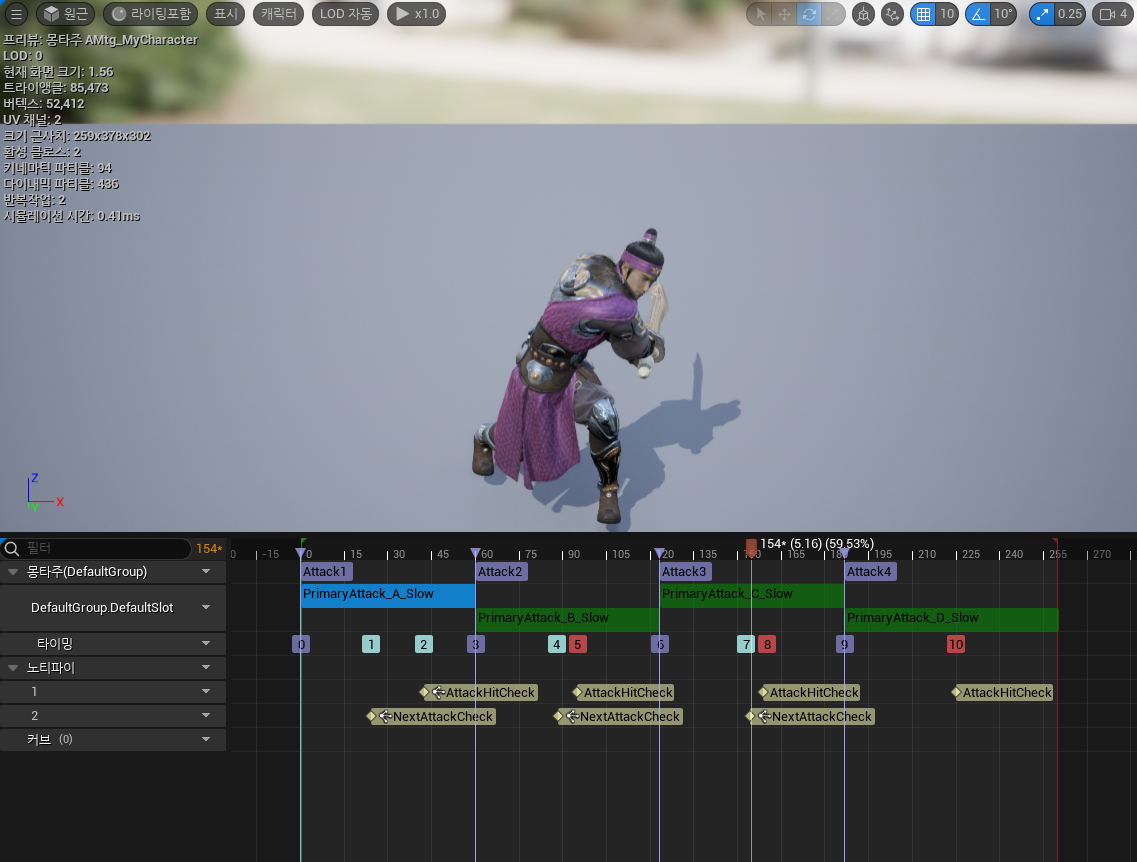1137x862 pixels.
Task: Click timing node 1
Action: coord(371,644)
